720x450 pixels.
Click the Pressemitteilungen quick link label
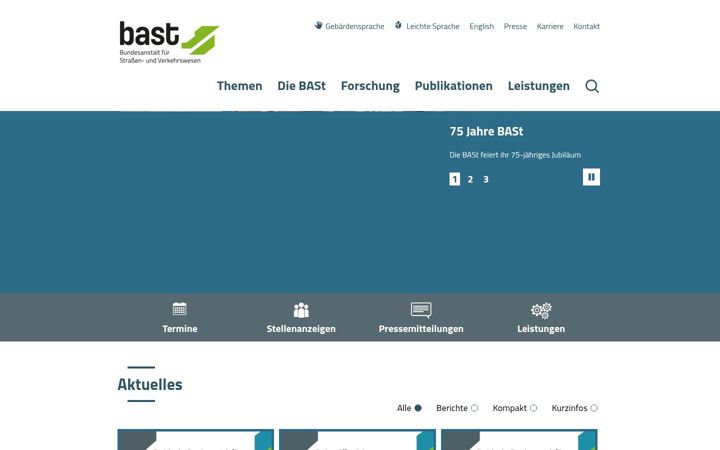click(421, 329)
